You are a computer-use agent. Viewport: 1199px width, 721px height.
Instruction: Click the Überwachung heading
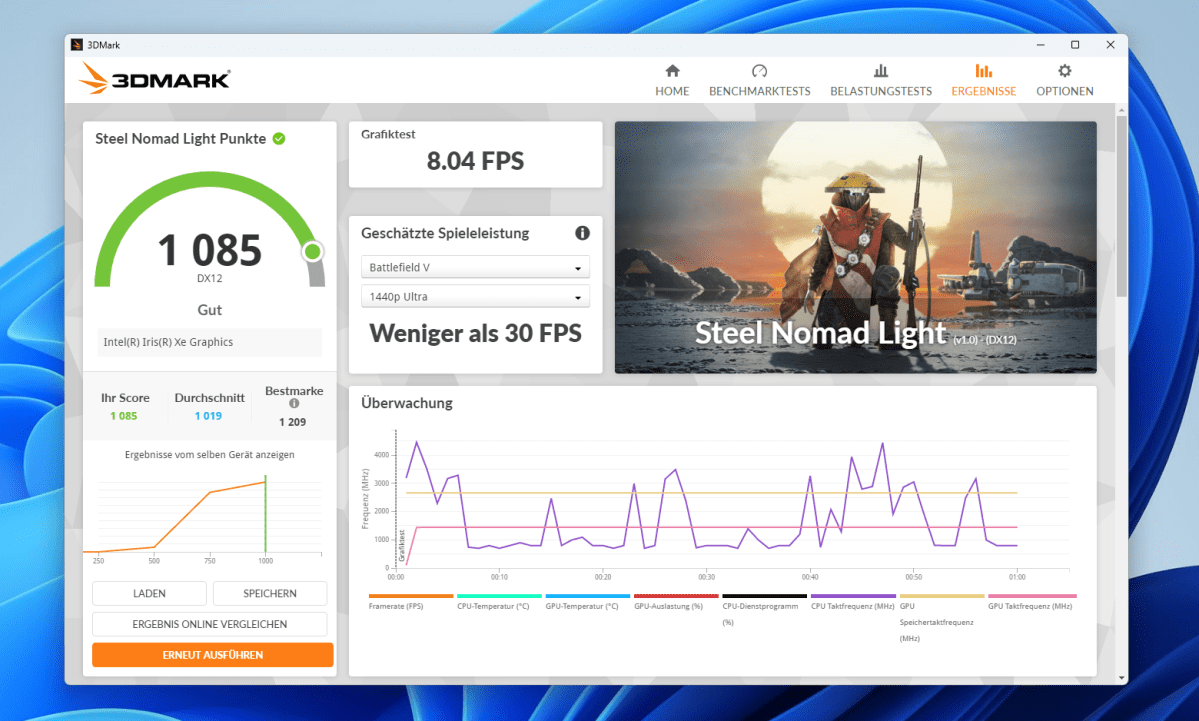click(x=407, y=403)
